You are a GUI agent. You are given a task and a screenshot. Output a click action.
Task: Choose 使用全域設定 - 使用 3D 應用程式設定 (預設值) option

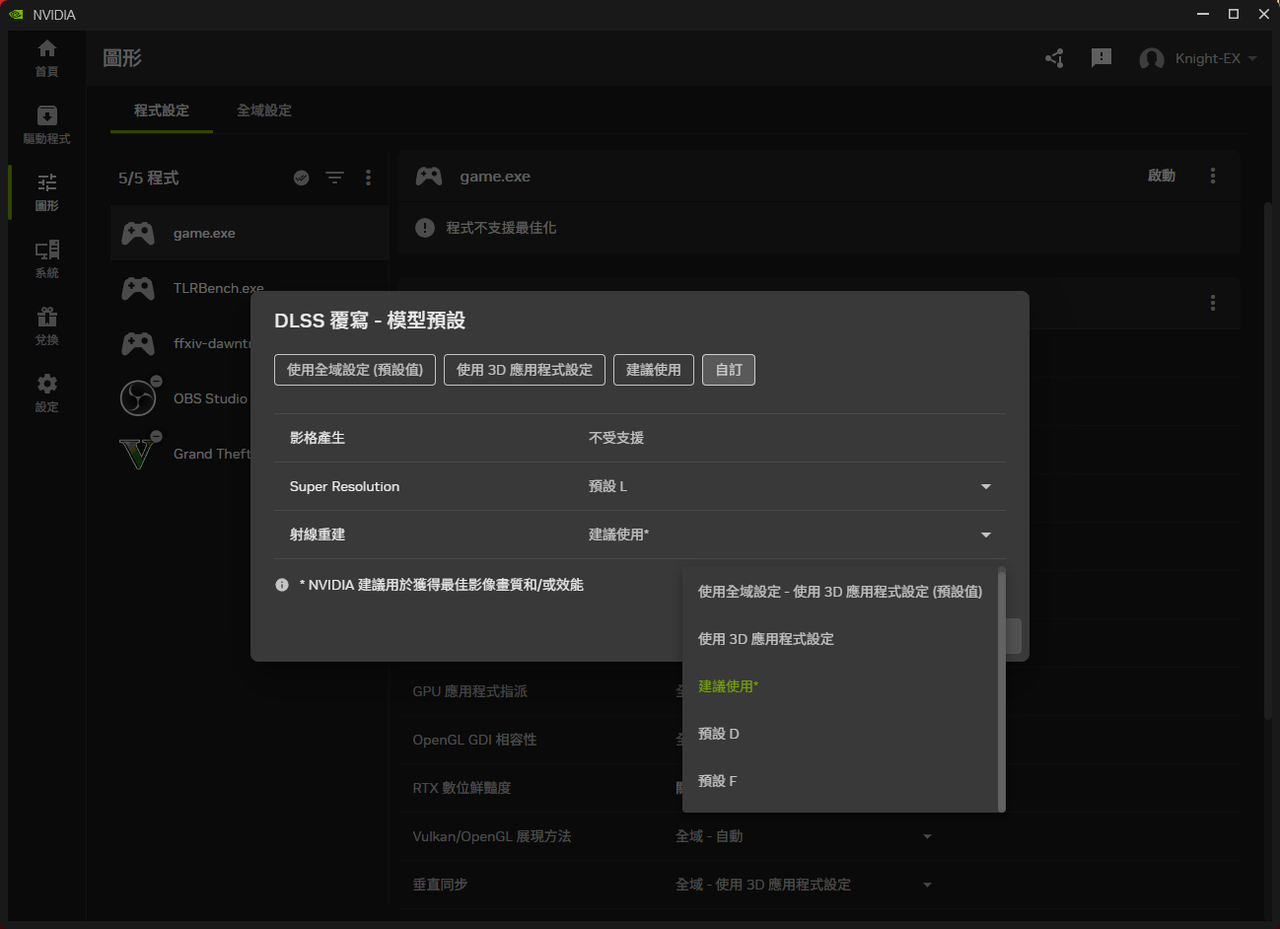point(840,591)
